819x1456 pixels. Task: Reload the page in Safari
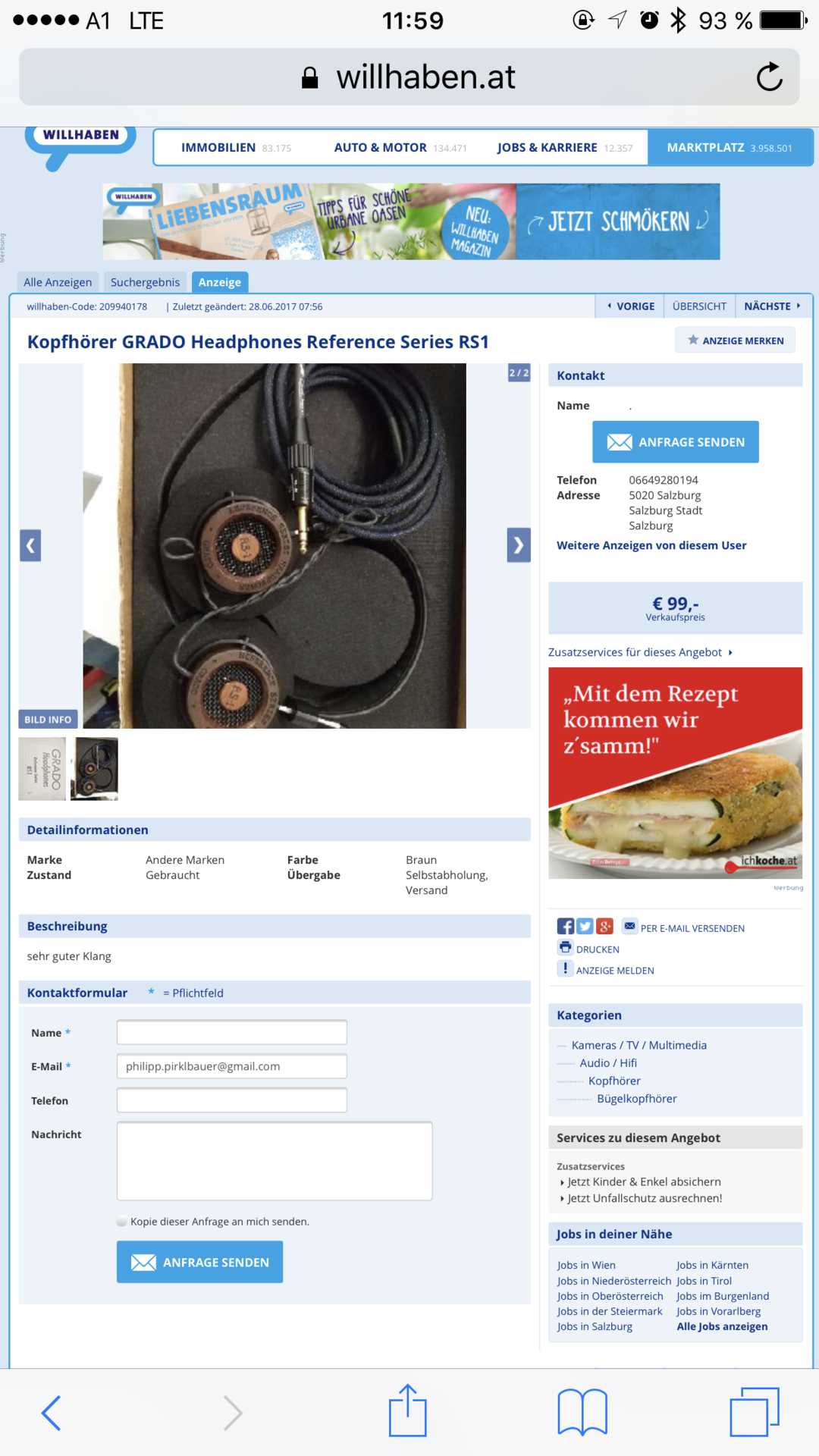[769, 77]
